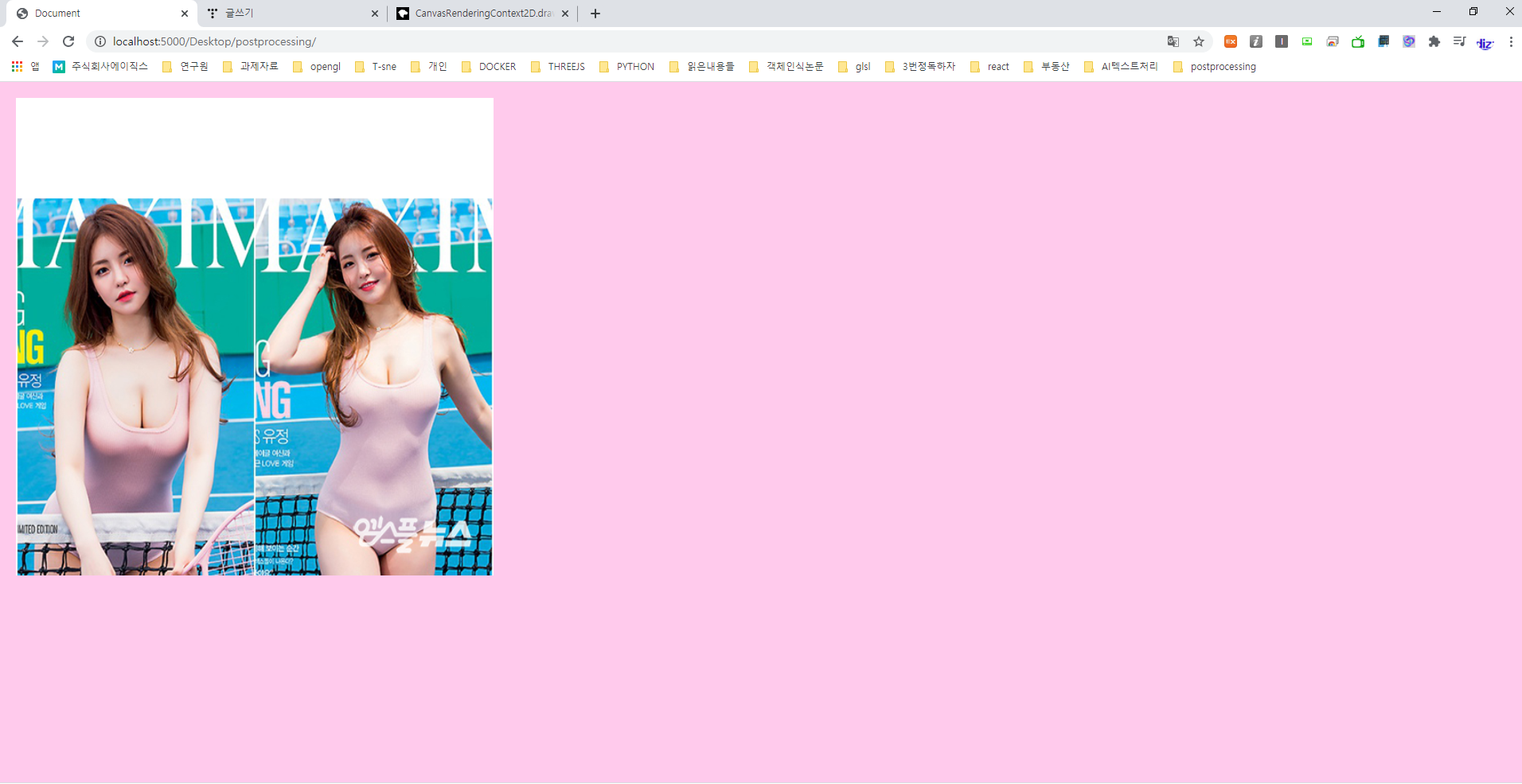Open the react bookmark folder
This screenshot has height=784, width=1522.
tap(990, 67)
